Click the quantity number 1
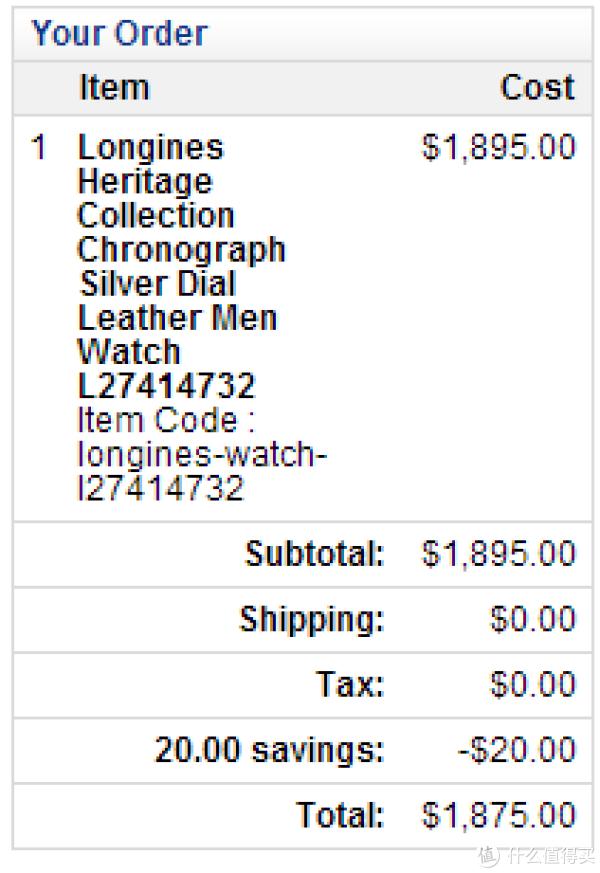 point(39,148)
